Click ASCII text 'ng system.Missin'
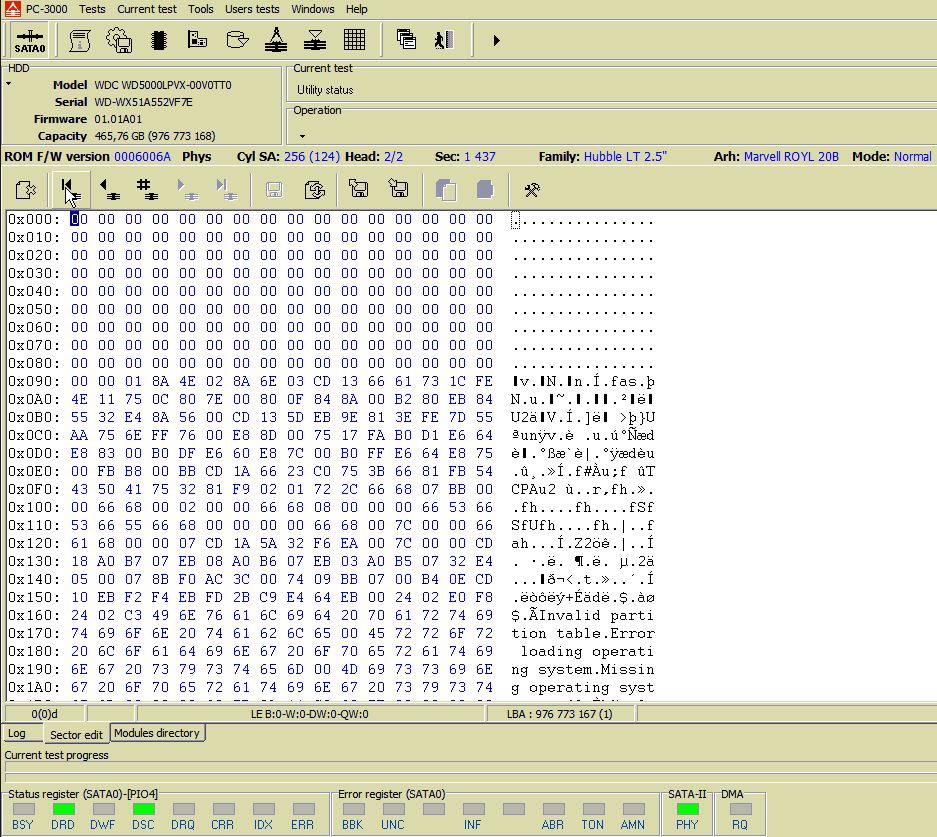This screenshot has width=937, height=837. pyautogui.click(x=583, y=669)
